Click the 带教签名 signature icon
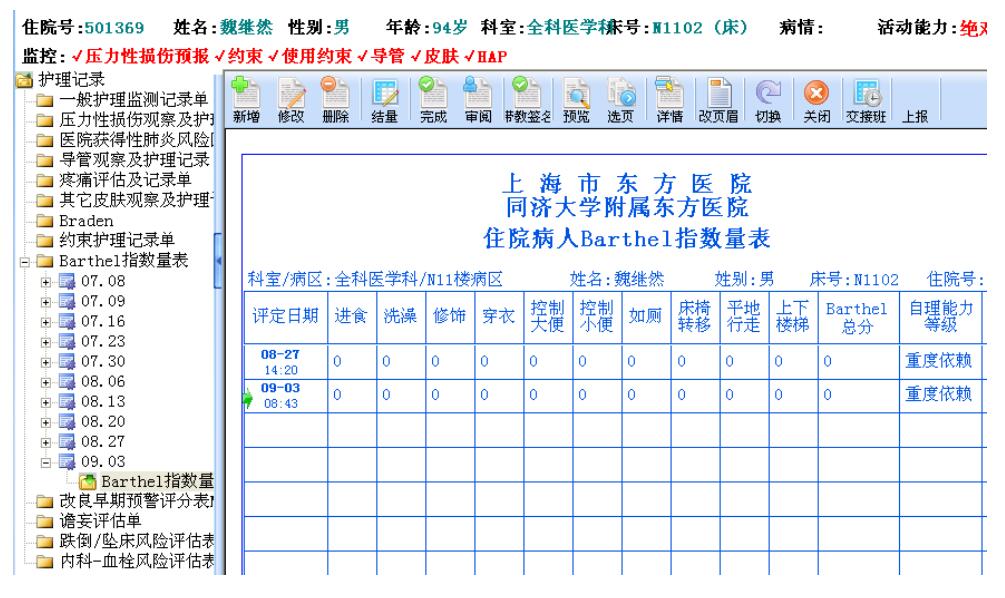The image size is (1005, 598). click(527, 100)
